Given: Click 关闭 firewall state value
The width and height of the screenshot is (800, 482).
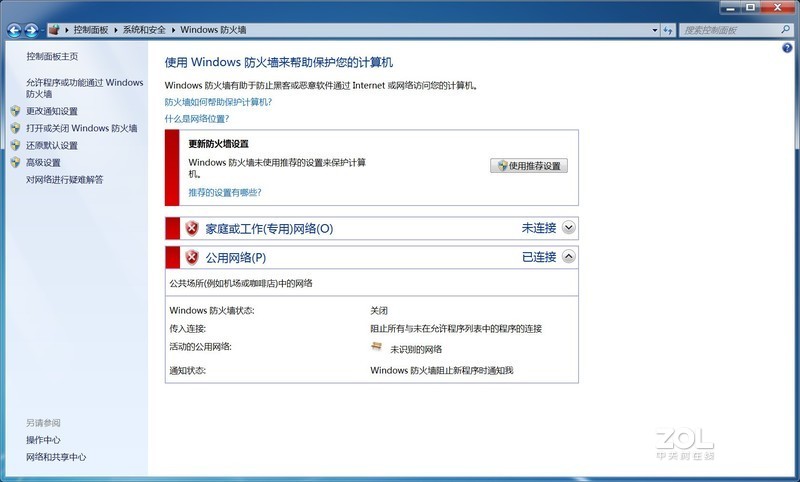Looking at the screenshot, I should [x=379, y=310].
